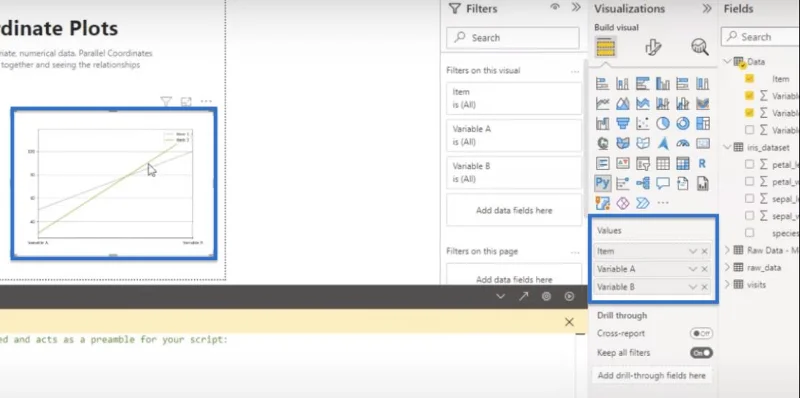Choose the decomposition tree visual
Viewport: 800px width, 398px height.
pyautogui.click(x=643, y=183)
